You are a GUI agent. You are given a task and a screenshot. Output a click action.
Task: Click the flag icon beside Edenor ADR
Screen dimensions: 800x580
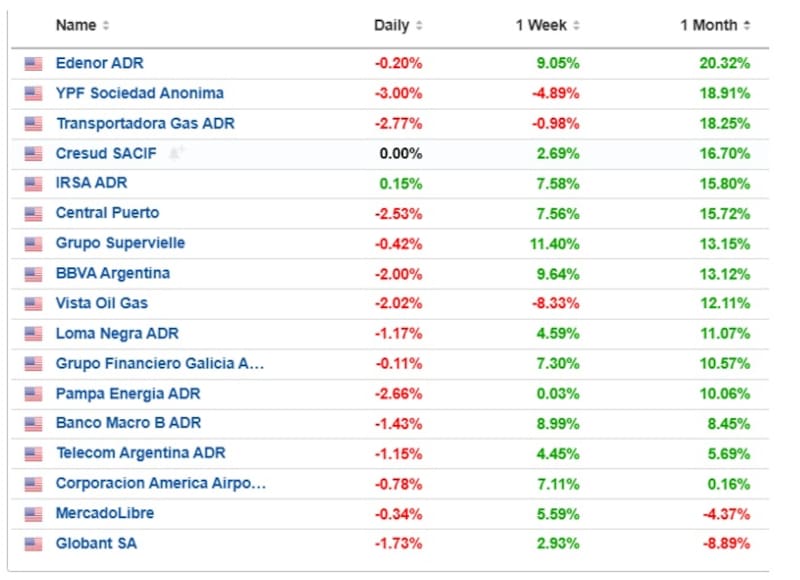pyautogui.click(x=33, y=63)
